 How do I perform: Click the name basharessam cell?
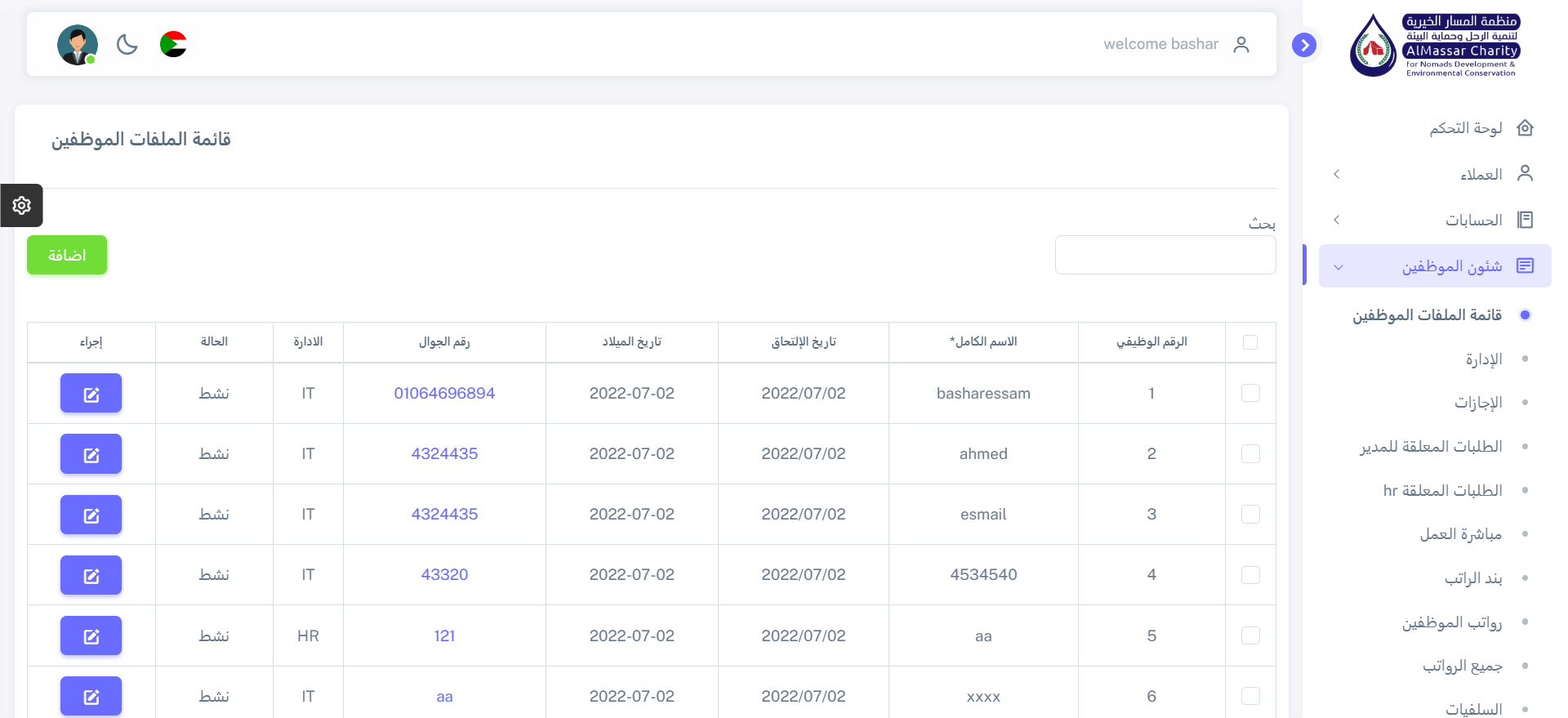(x=983, y=393)
